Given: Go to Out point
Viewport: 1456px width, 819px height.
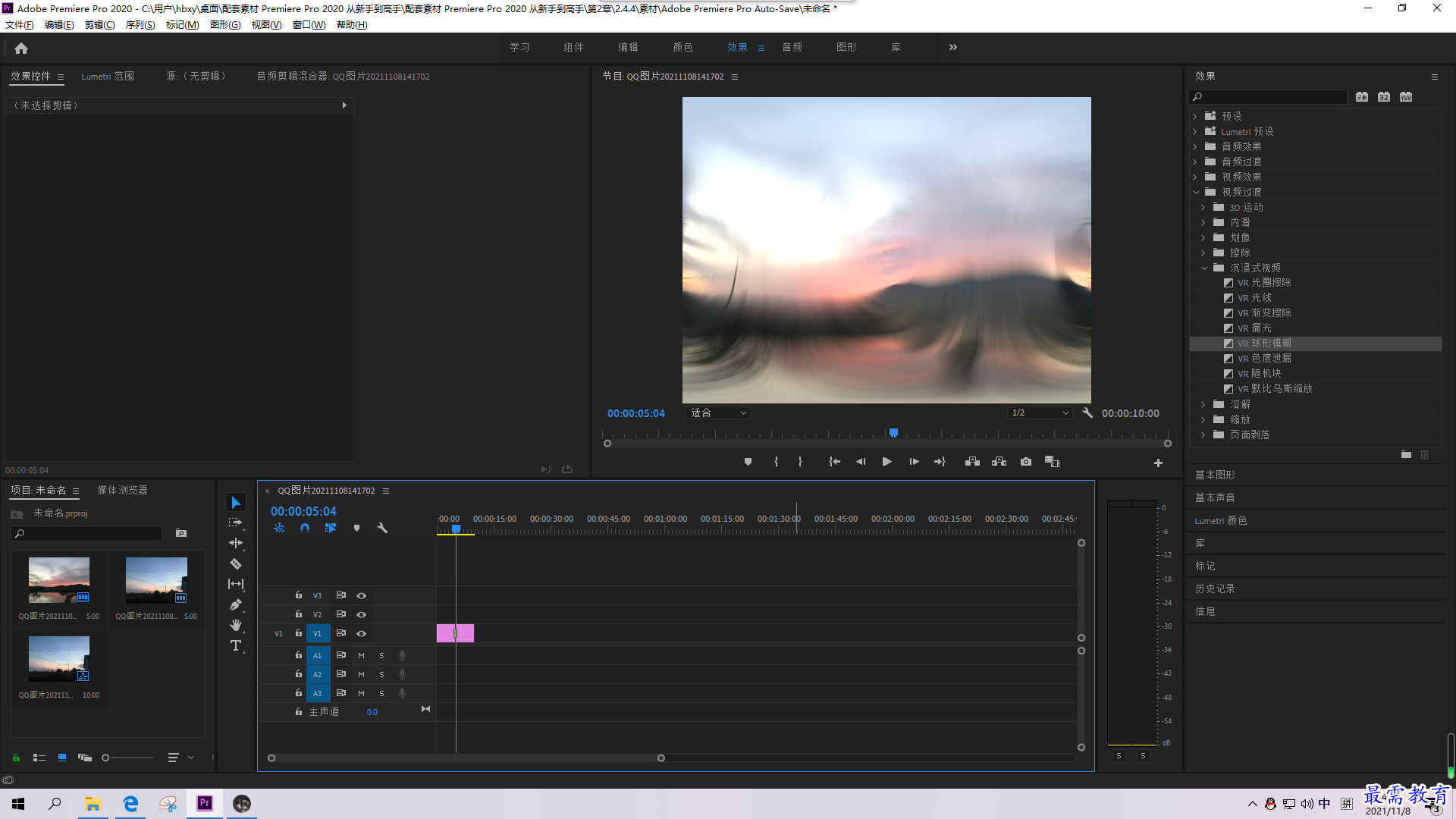Looking at the screenshot, I should pos(940,462).
